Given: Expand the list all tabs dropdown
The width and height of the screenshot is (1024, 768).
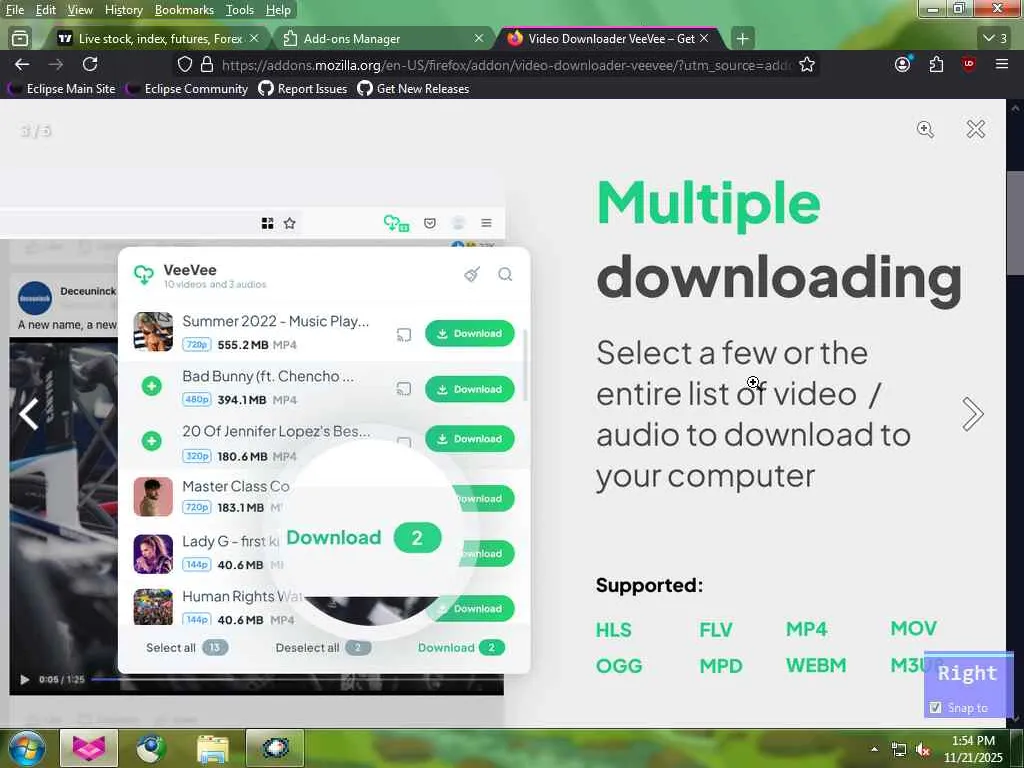Looking at the screenshot, I should pos(995,39).
